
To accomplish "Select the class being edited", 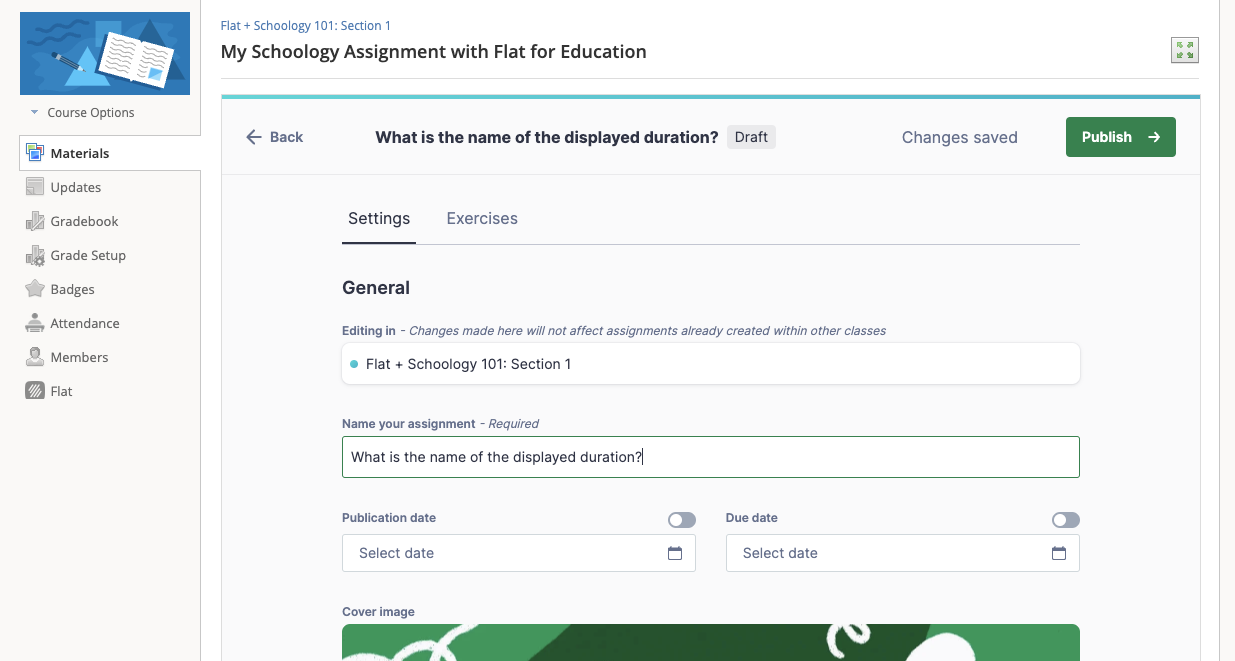I will [x=710, y=363].
